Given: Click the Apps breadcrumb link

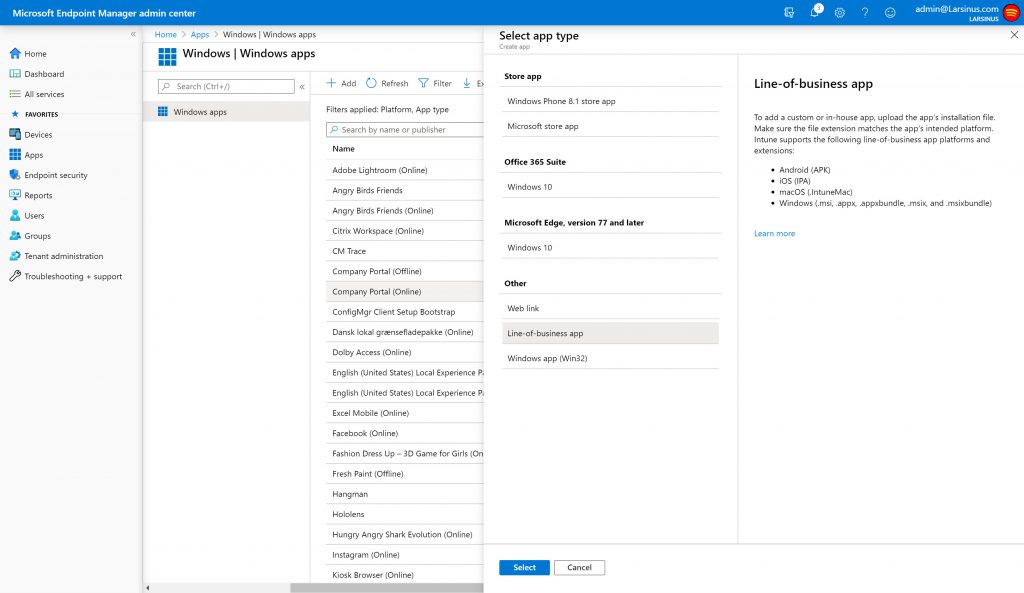Looking at the screenshot, I should 200,35.
